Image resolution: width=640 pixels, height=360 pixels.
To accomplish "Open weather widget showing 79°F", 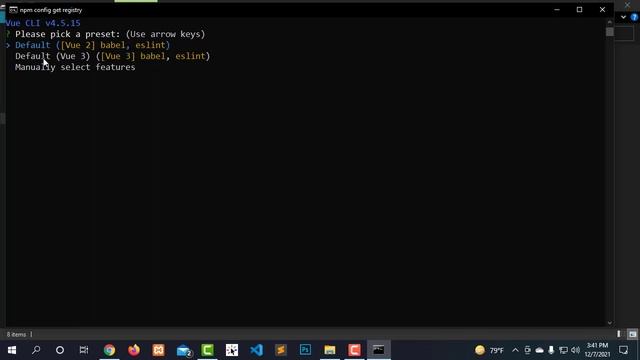I will (489, 350).
